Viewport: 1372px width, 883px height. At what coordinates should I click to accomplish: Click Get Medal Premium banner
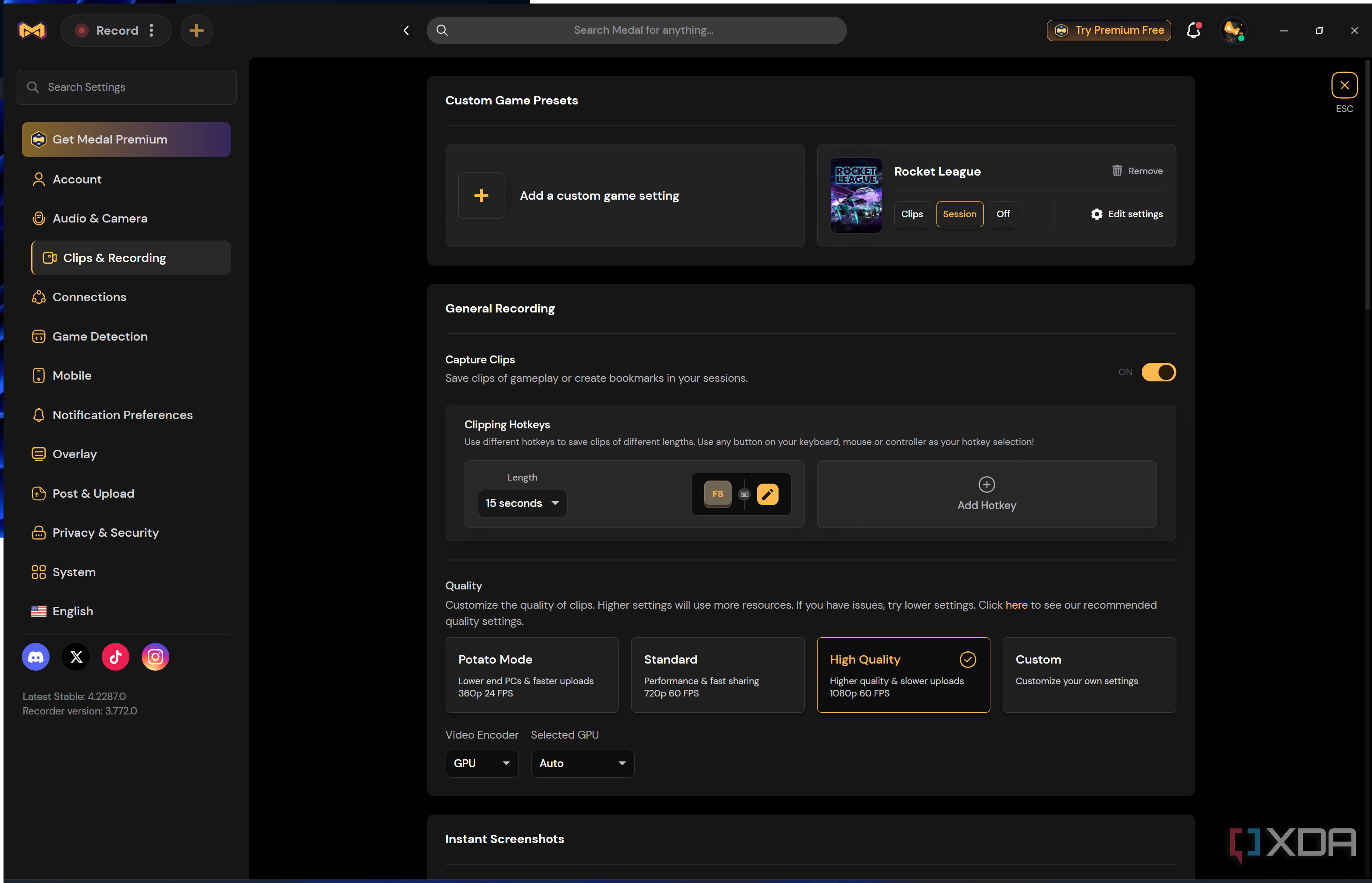point(126,139)
